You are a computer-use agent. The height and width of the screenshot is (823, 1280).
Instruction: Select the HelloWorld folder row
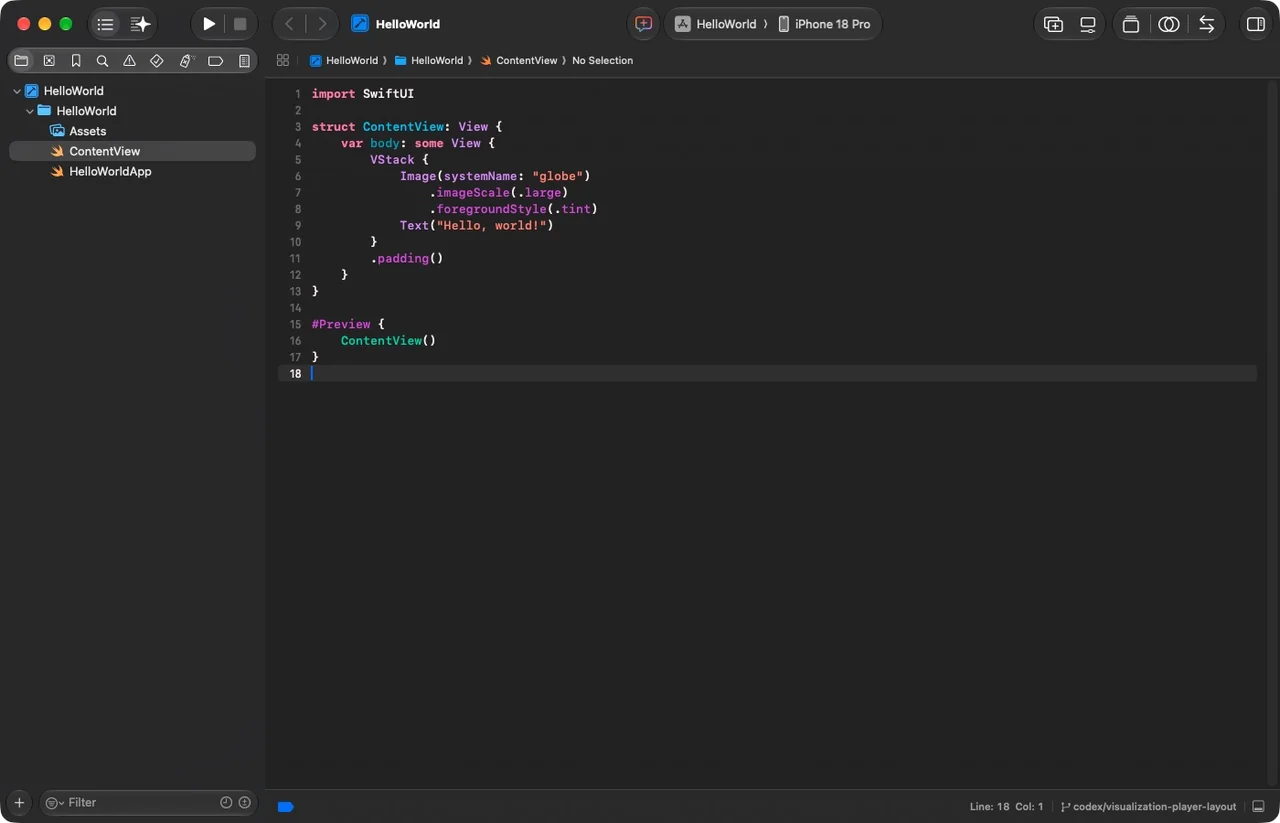click(132, 111)
